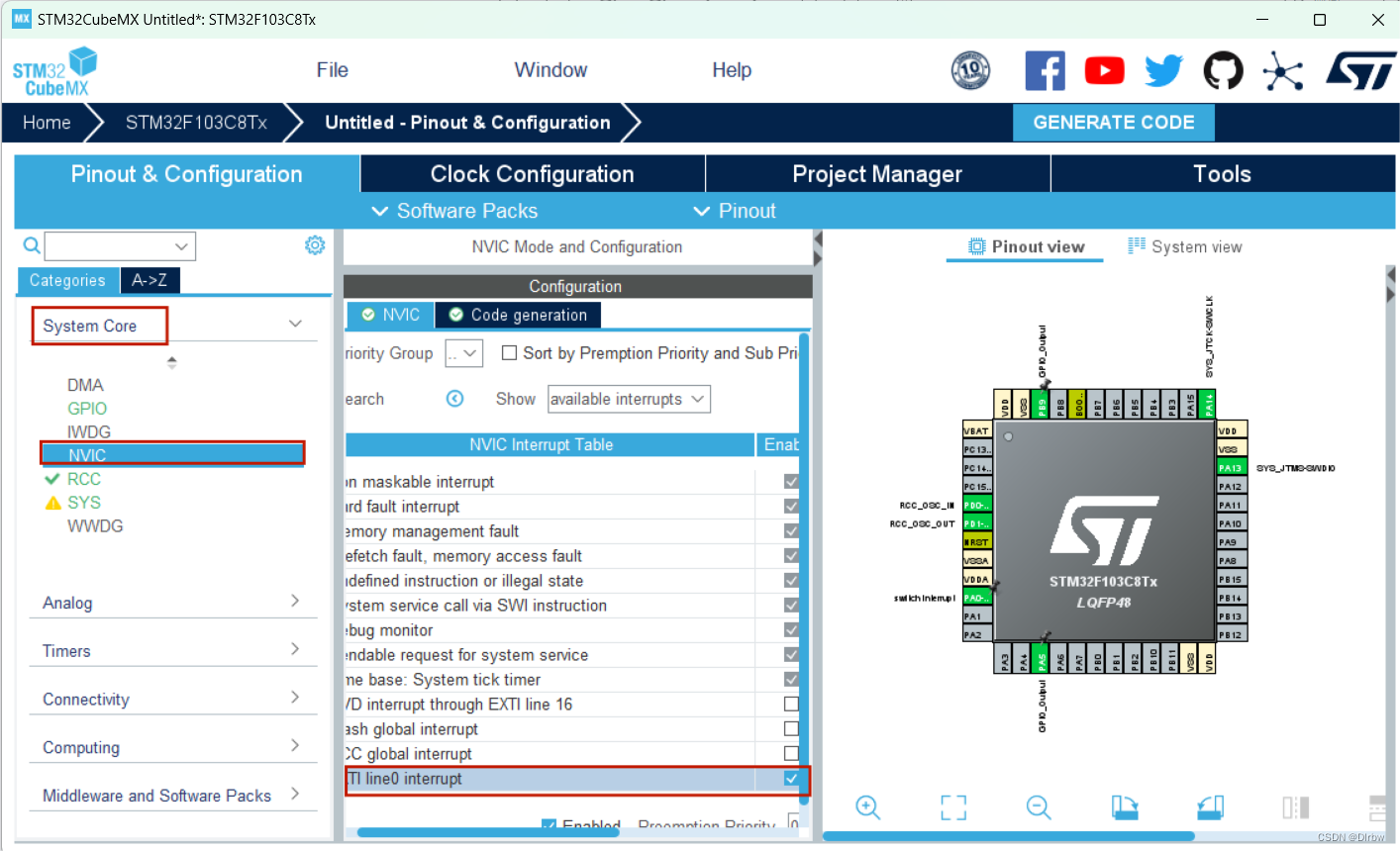The width and height of the screenshot is (1400, 851).
Task: Enable PVD interrupt through EXTI line 16
Action: click(791, 705)
